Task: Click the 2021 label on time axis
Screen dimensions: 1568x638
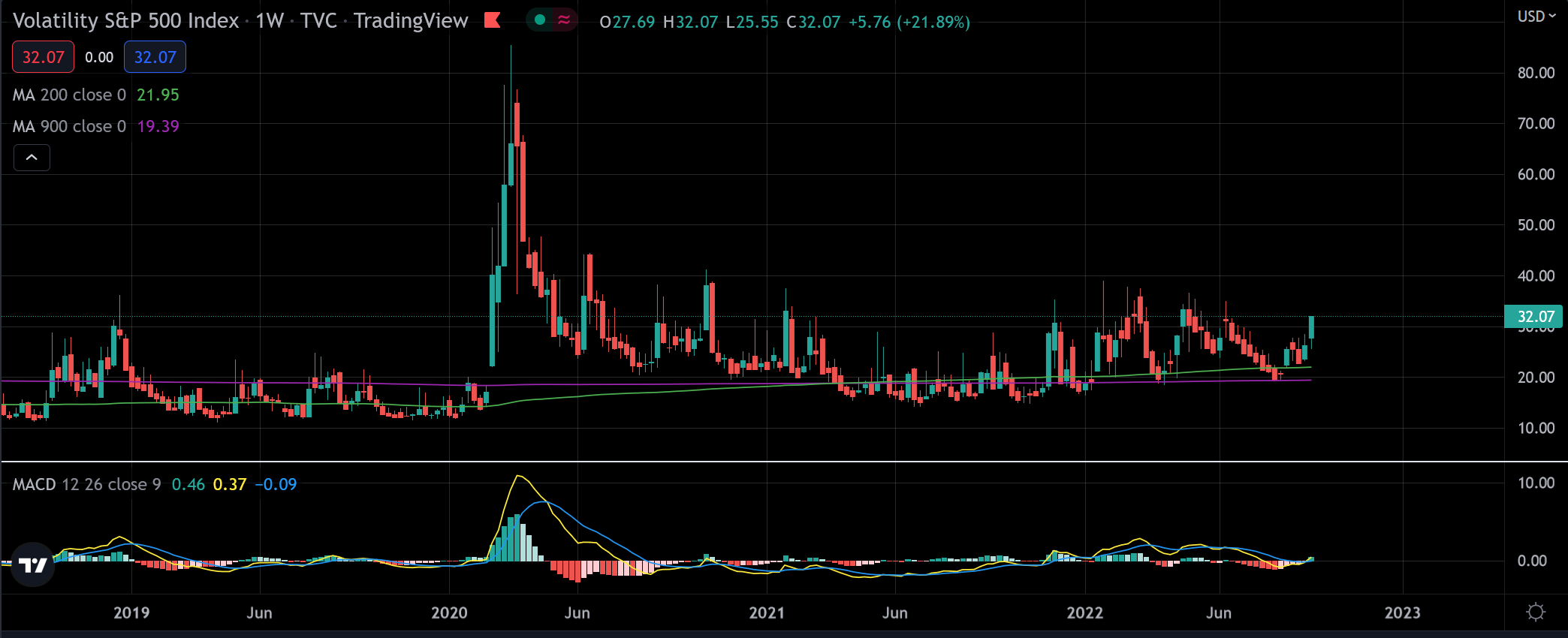Action: 767,613
